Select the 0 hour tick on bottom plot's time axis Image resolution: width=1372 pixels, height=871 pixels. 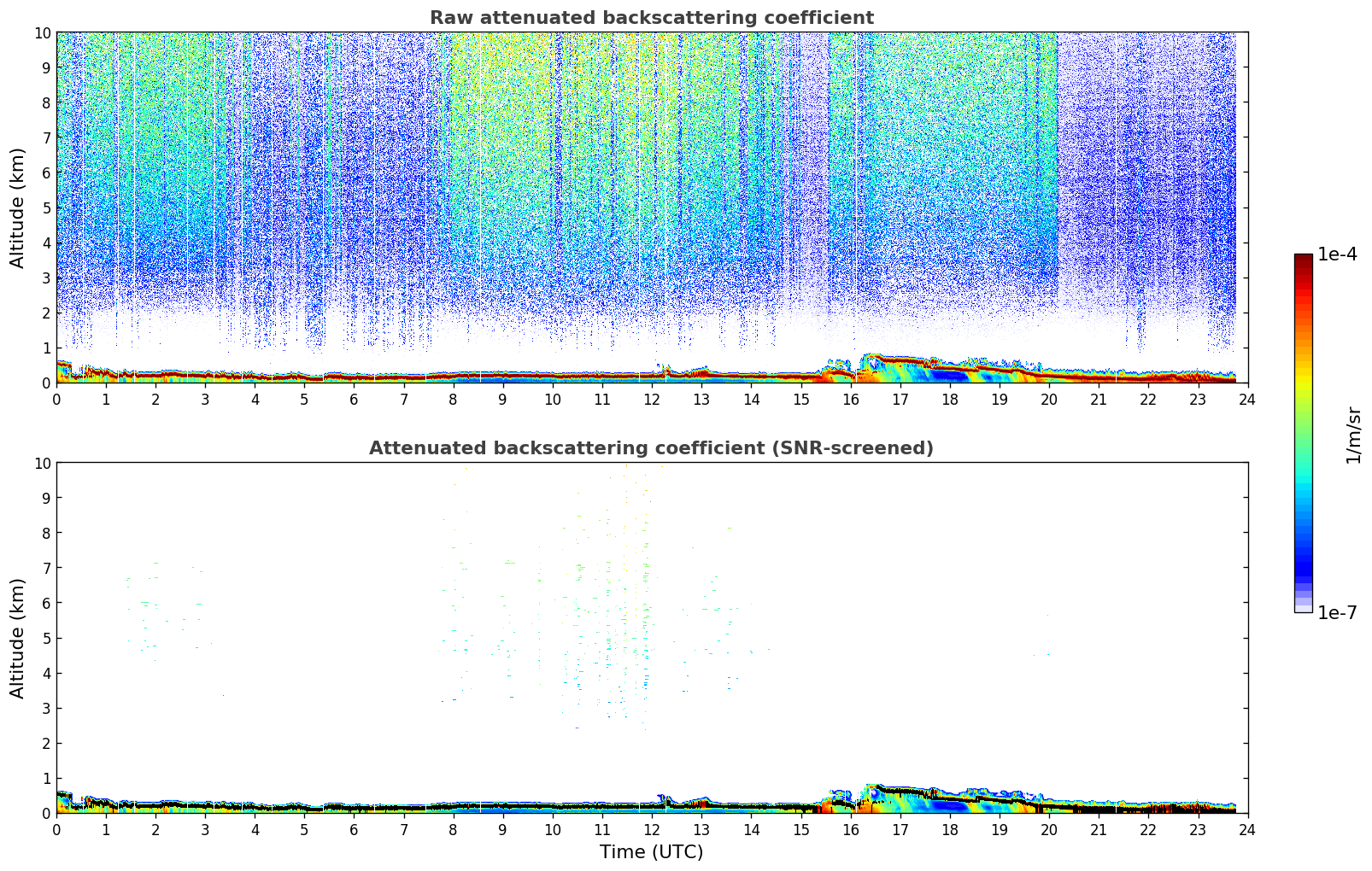(x=57, y=829)
